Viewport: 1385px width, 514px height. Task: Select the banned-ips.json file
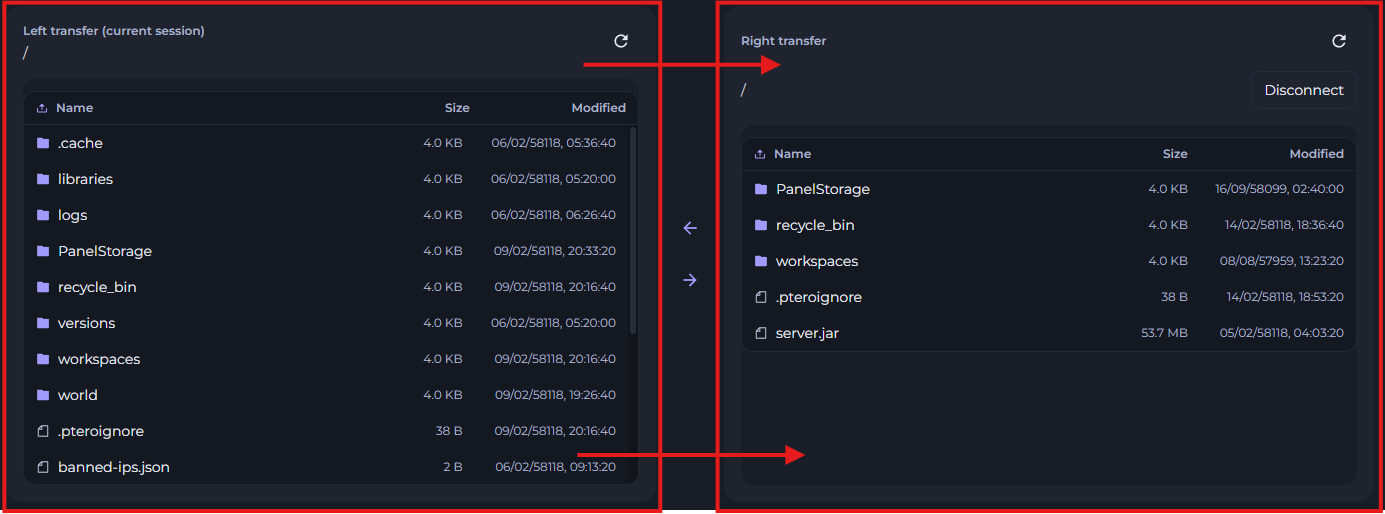[113, 467]
